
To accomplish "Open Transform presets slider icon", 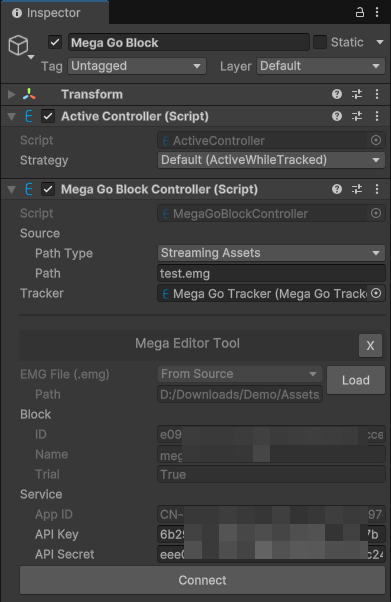I will point(357,94).
